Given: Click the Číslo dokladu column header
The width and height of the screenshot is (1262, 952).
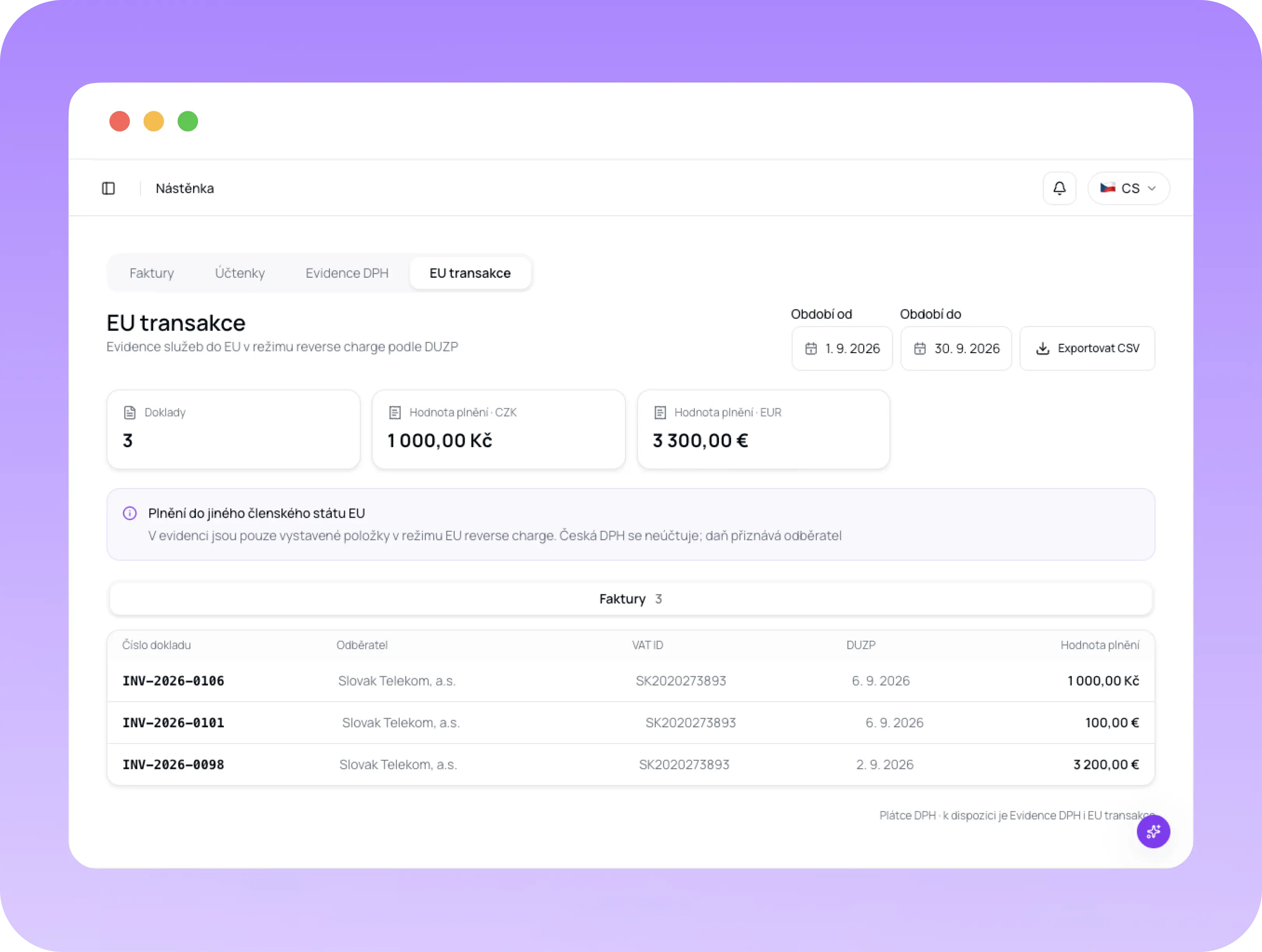Looking at the screenshot, I should tap(156, 645).
